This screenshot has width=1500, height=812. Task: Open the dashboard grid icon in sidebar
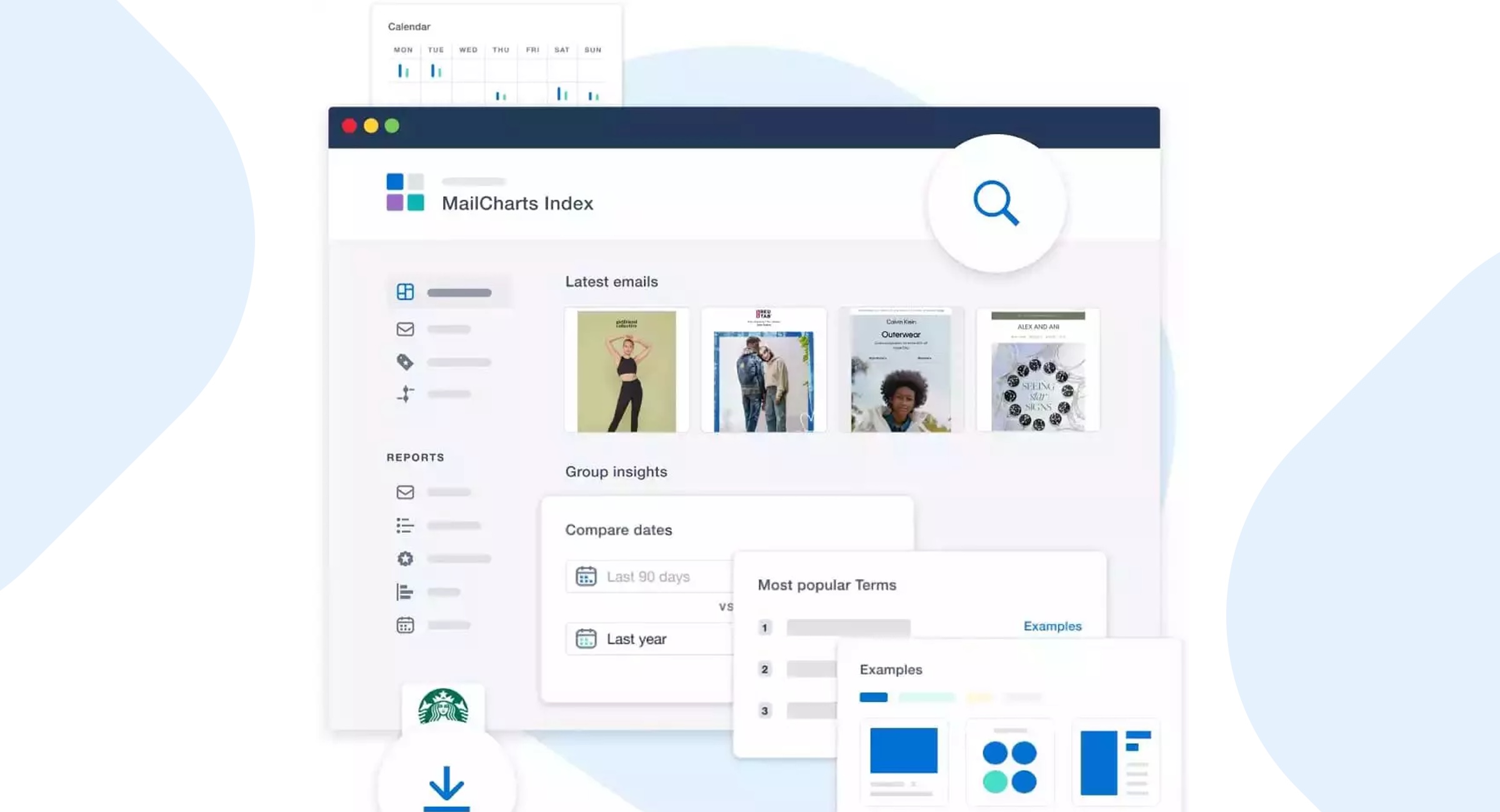[x=405, y=292]
